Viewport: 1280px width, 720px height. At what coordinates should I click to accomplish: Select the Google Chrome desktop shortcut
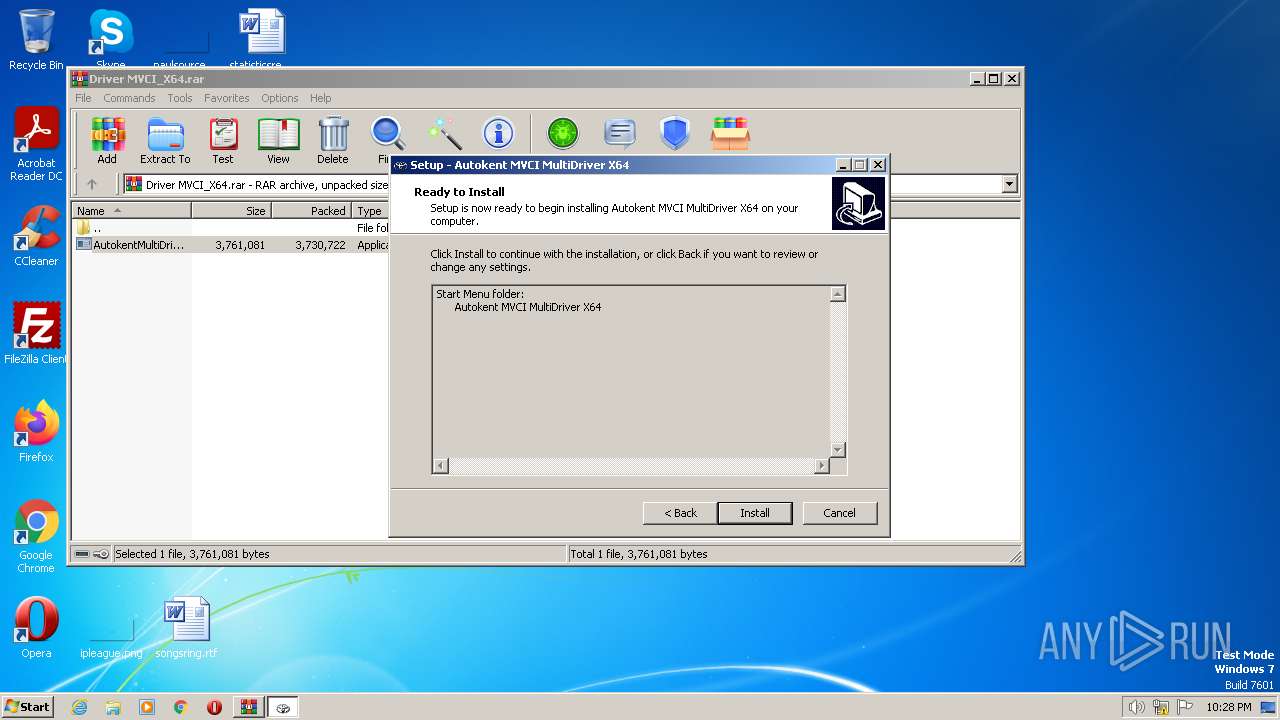pos(36,537)
